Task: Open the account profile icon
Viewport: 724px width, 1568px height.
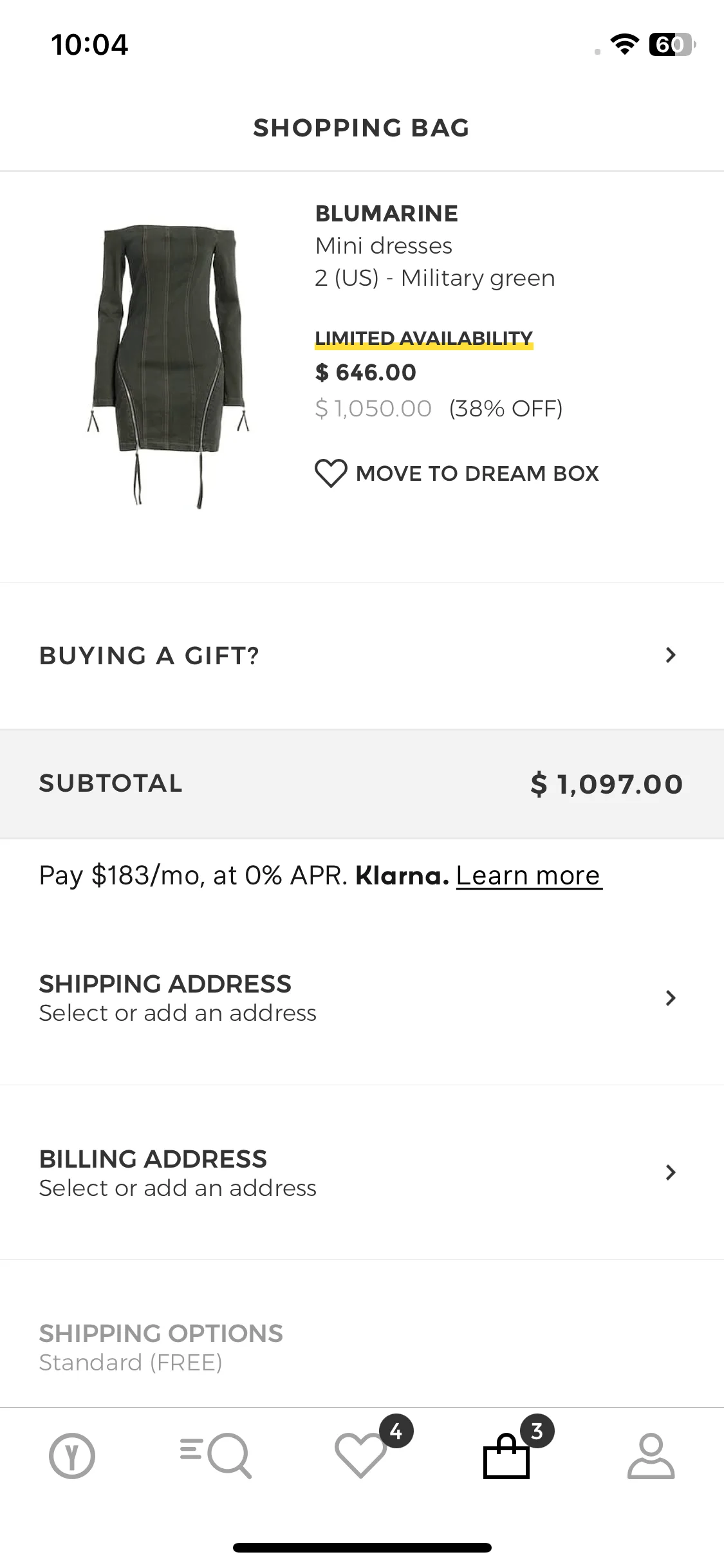Action: click(651, 1455)
